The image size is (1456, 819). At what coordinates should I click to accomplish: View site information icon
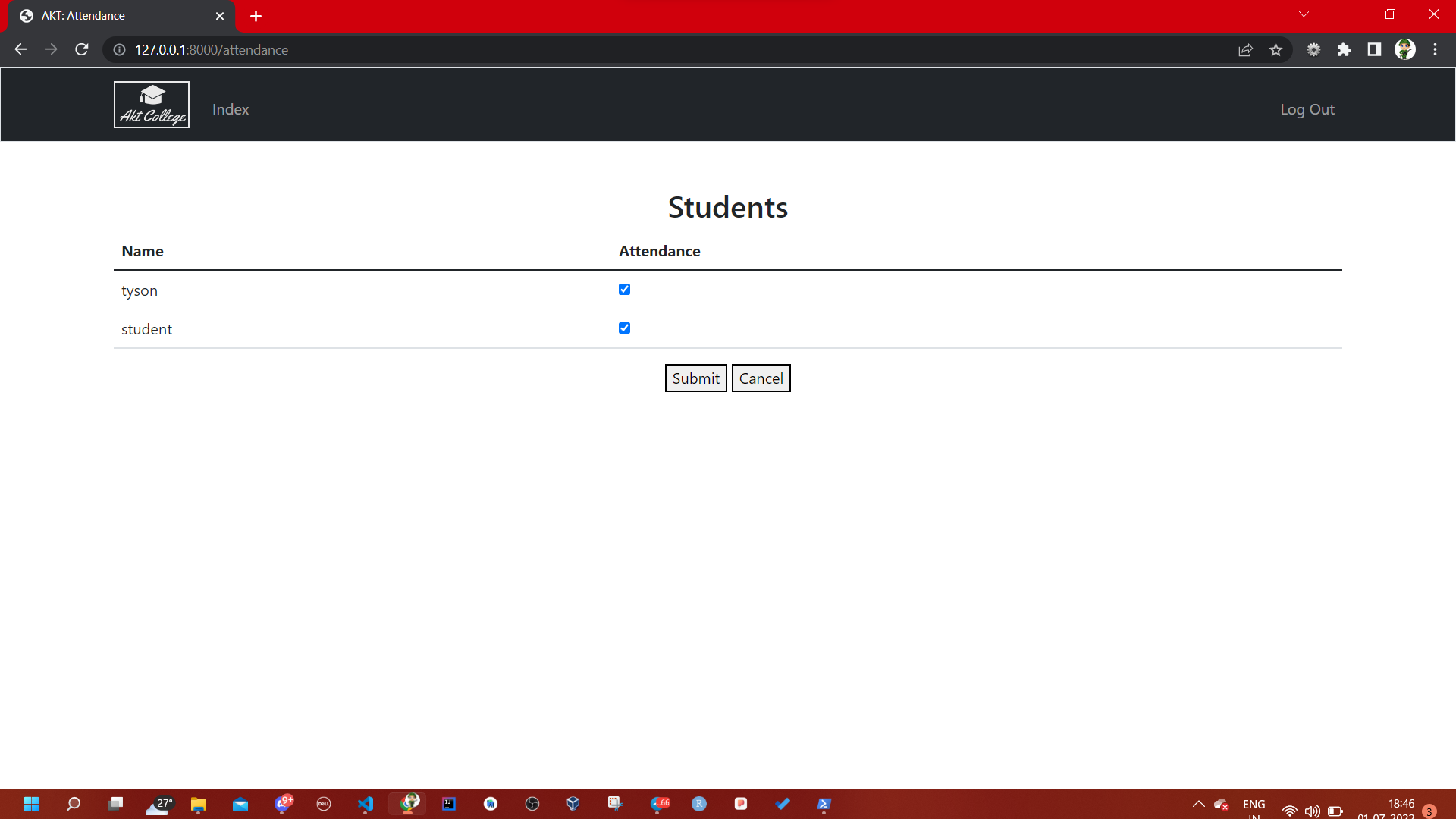pos(119,49)
